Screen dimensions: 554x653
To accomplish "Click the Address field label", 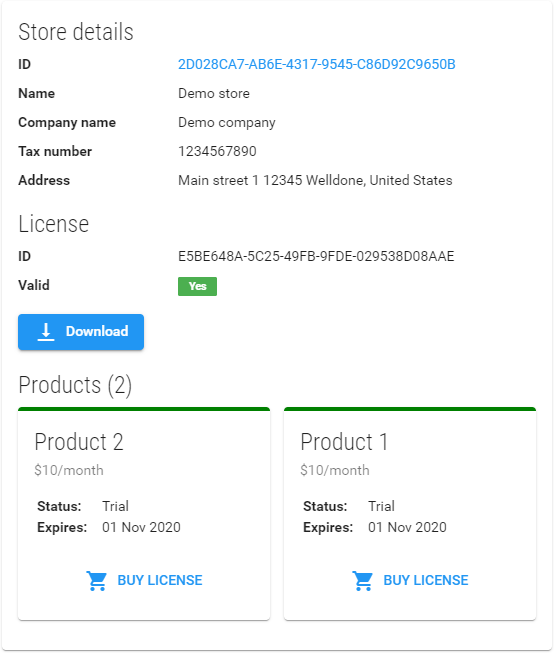I will coord(44,180).
